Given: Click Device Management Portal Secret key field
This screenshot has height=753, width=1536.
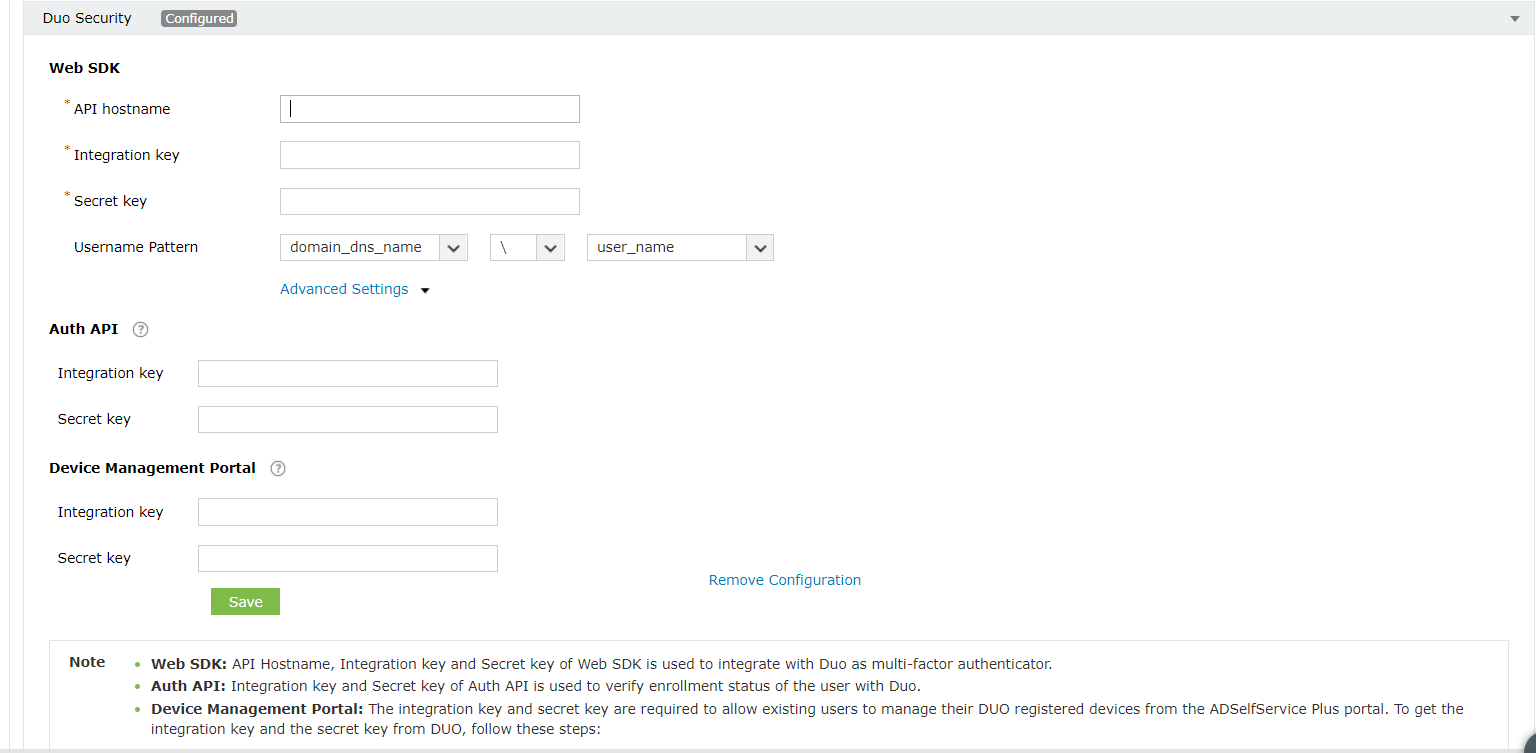Looking at the screenshot, I should [348, 558].
